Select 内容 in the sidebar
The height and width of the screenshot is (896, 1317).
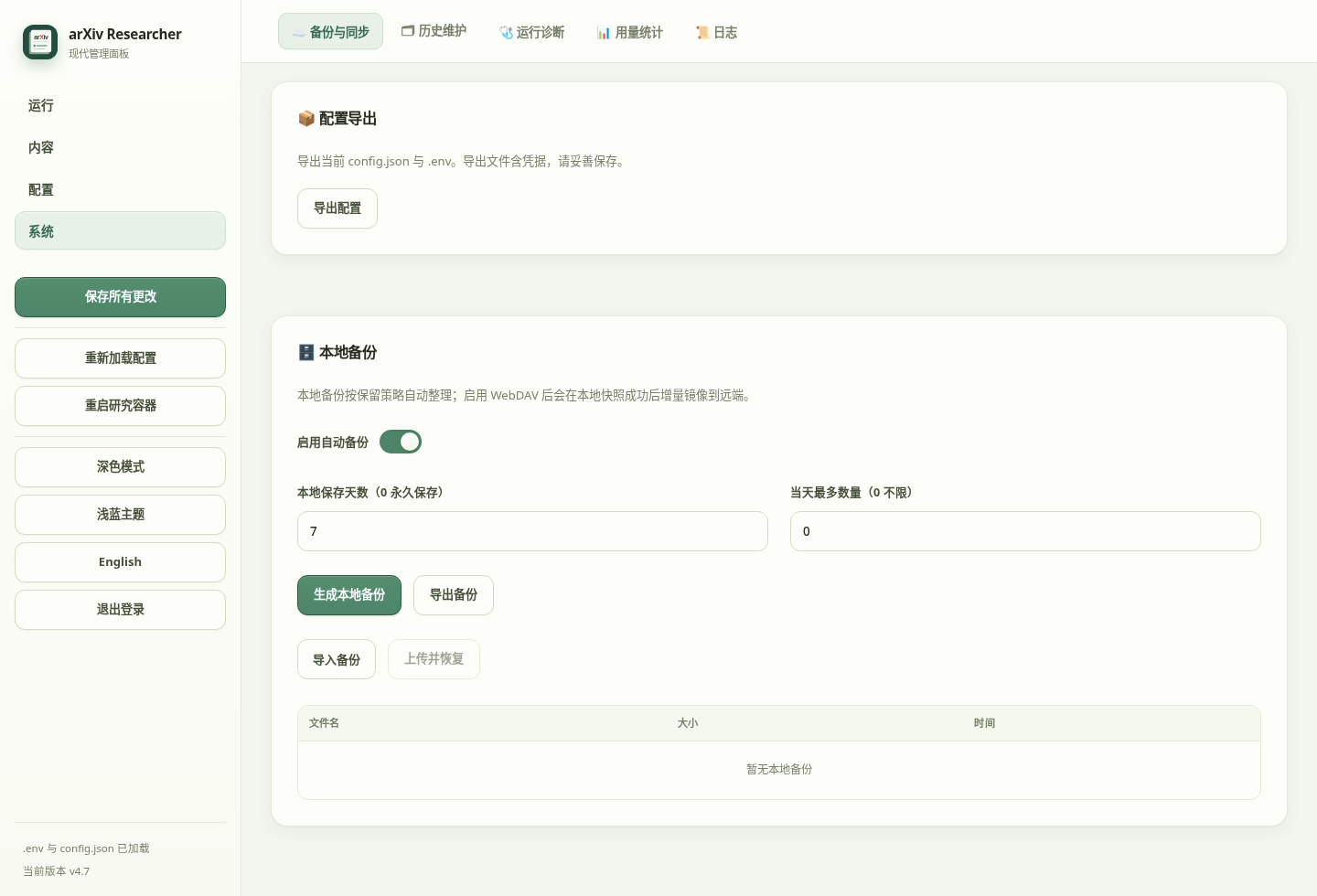point(120,147)
